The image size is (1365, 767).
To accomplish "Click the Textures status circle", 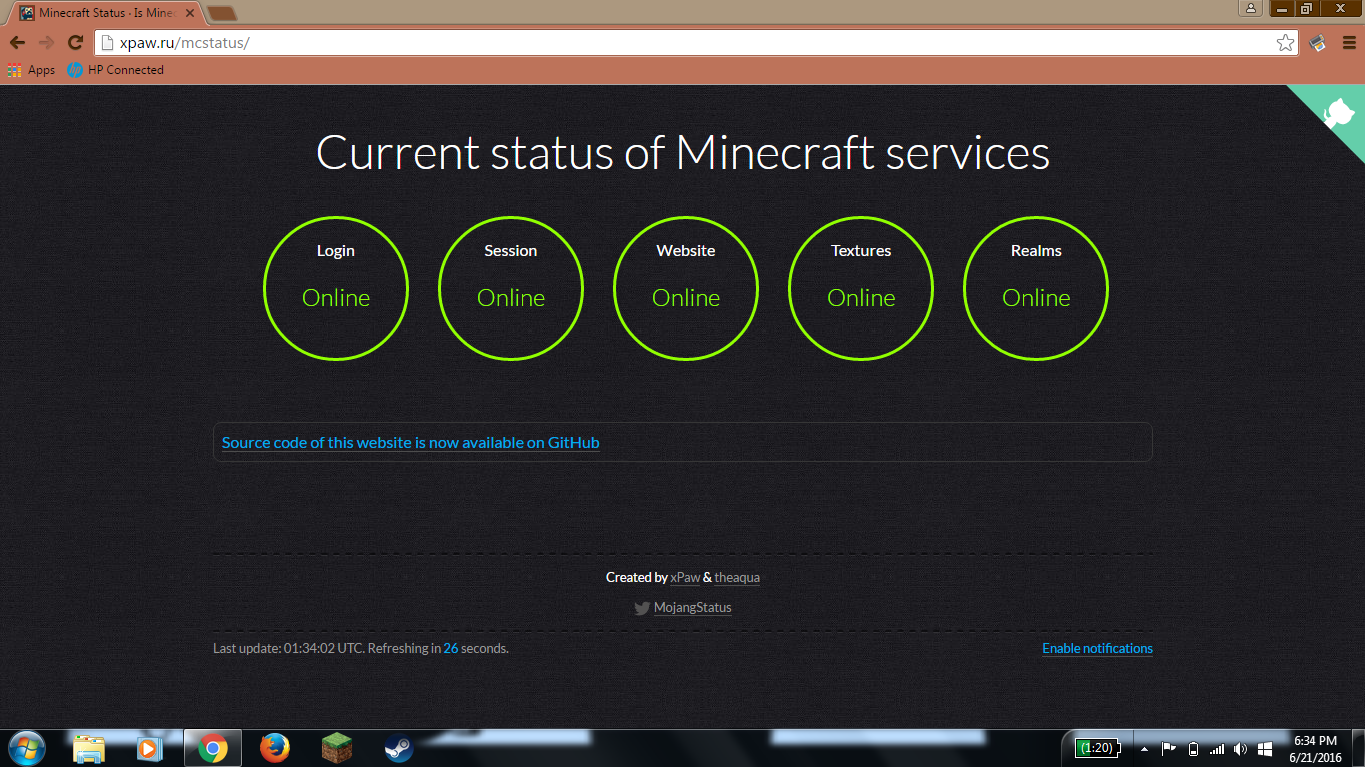I will click(x=861, y=288).
